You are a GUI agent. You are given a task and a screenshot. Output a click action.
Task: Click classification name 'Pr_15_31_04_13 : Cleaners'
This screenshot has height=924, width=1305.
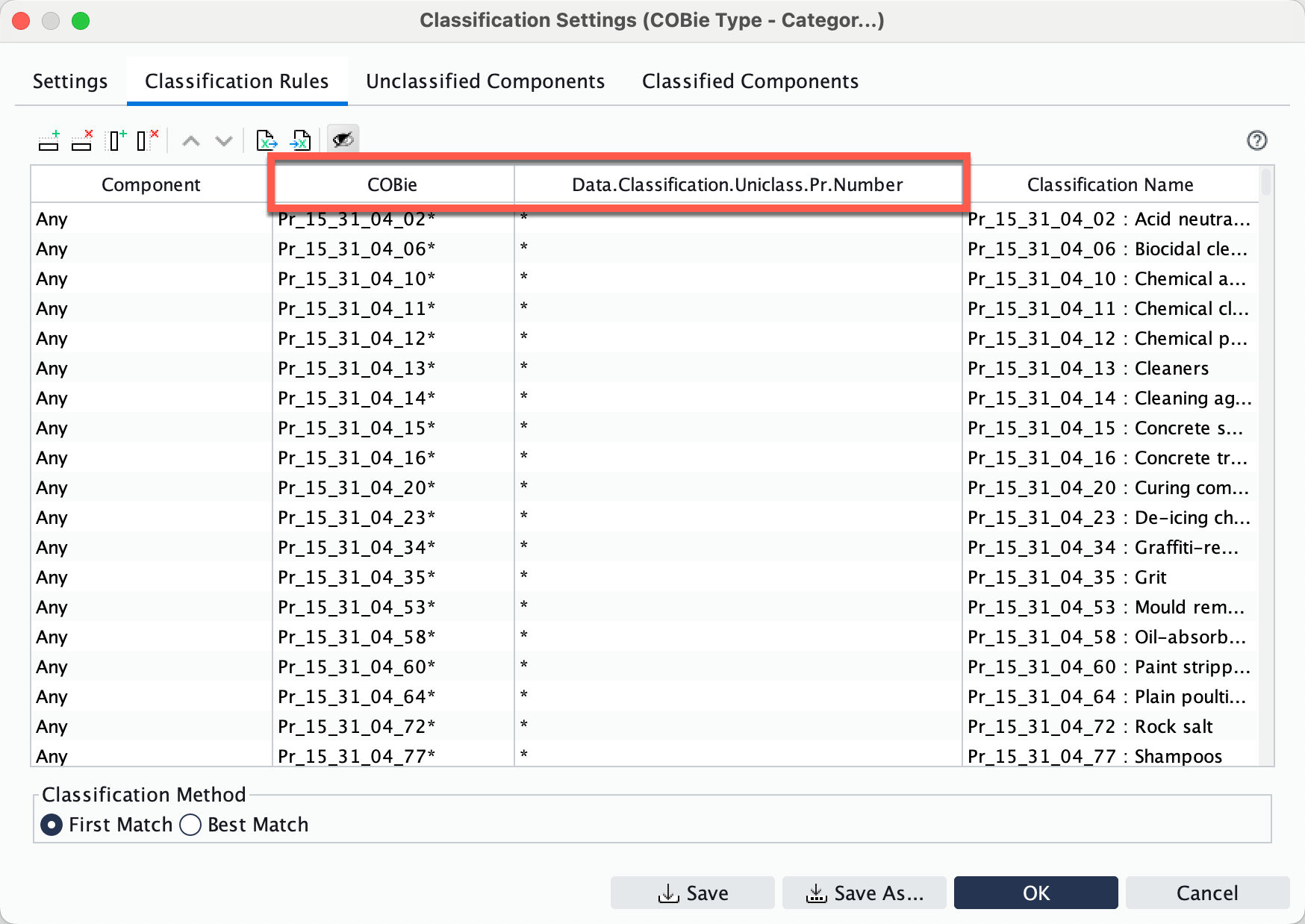(1111, 368)
